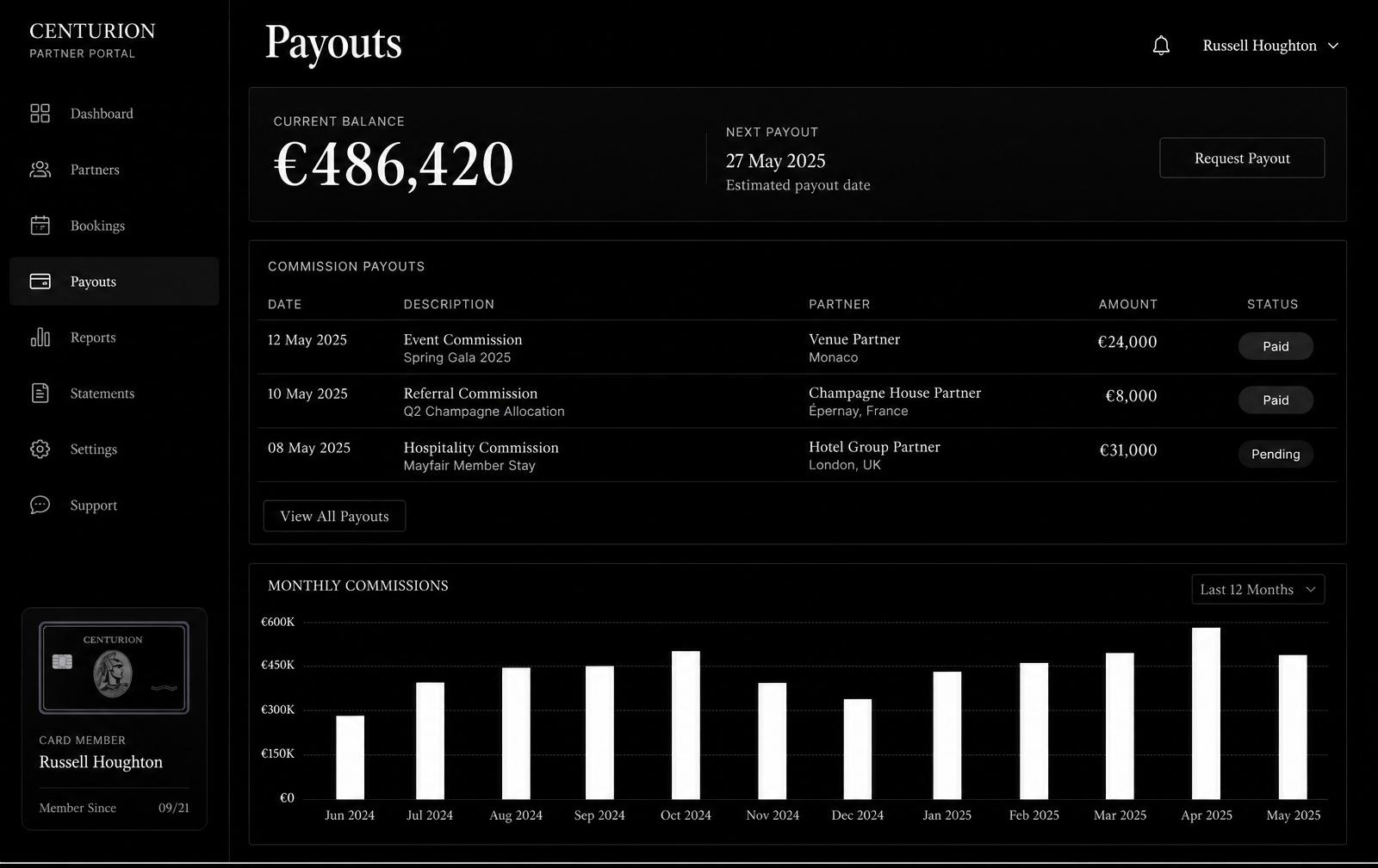Viewport: 1378px width, 868px height.
Task: Click the €486,420 current balance
Action: pyautogui.click(x=394, y=164)
